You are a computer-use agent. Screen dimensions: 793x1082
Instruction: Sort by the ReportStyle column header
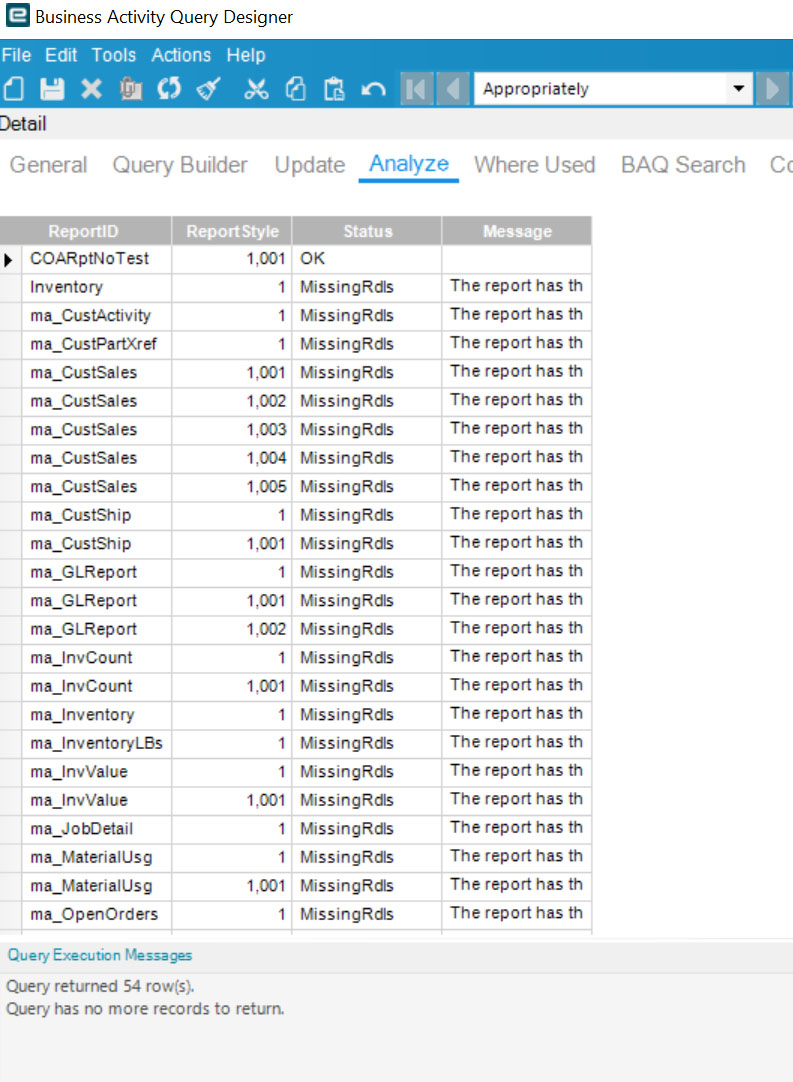click(x=232, y=231)
